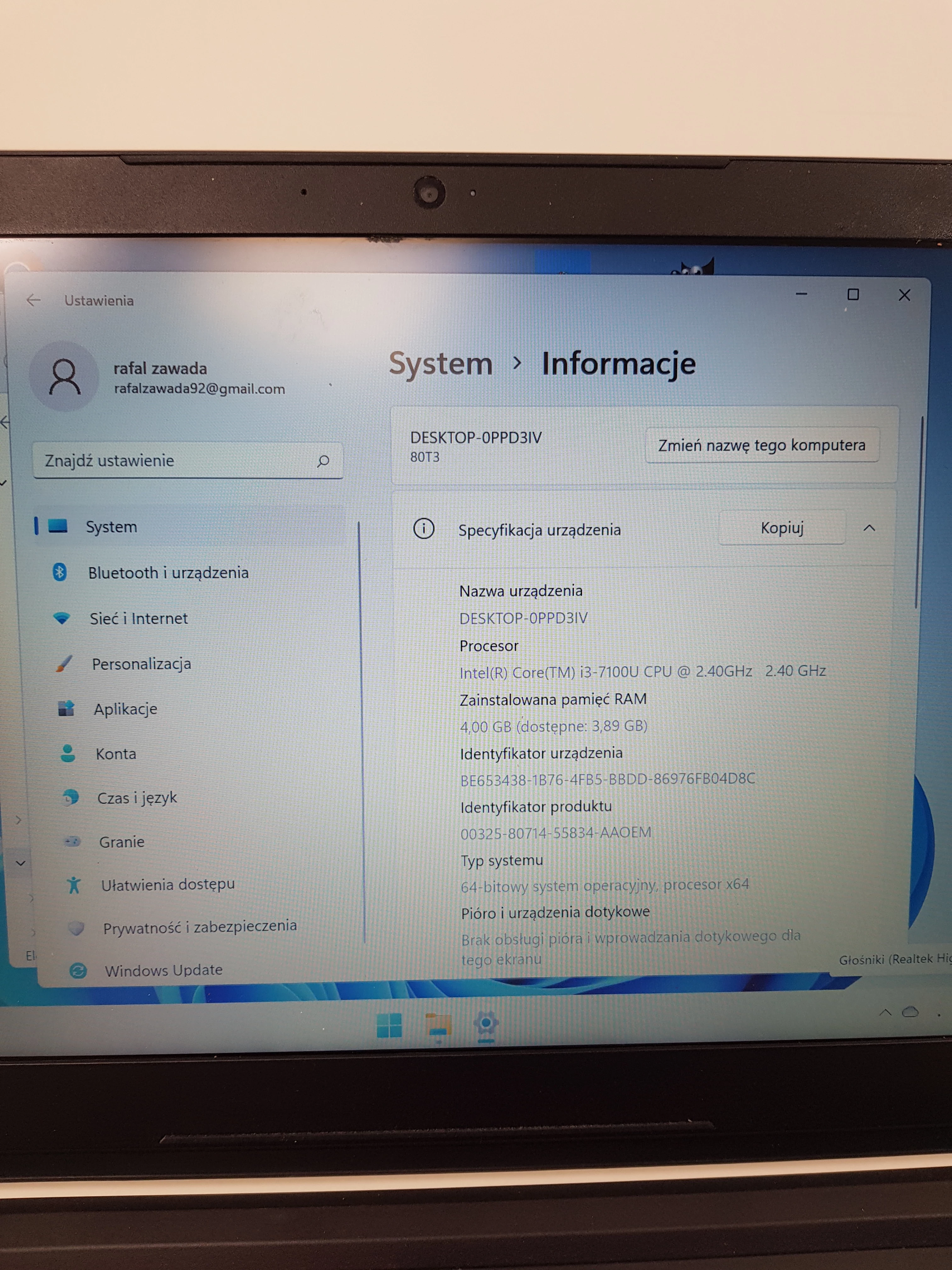This screenshot has width=952, height=1270.
Task: Click the Kopiuj button
Action: (x=782, y=528)
